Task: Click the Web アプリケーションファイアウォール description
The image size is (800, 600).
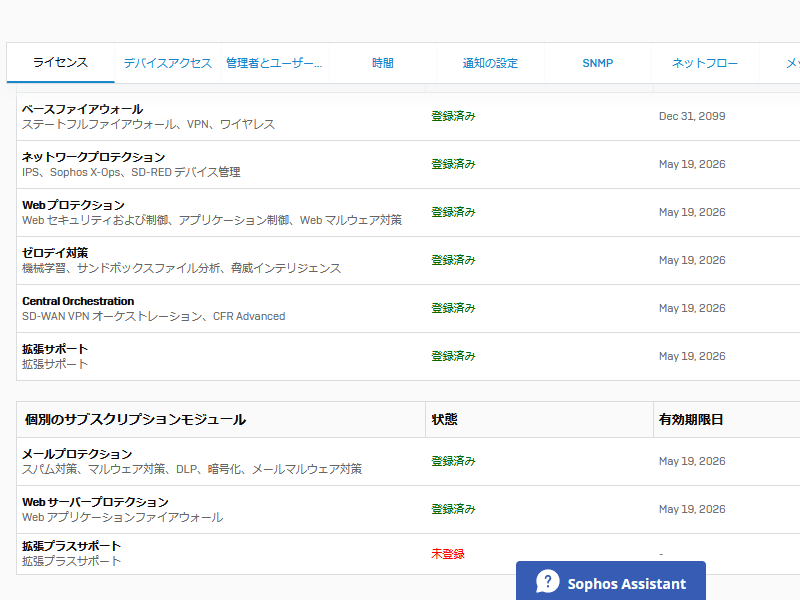Action: [x=122, y=517]
